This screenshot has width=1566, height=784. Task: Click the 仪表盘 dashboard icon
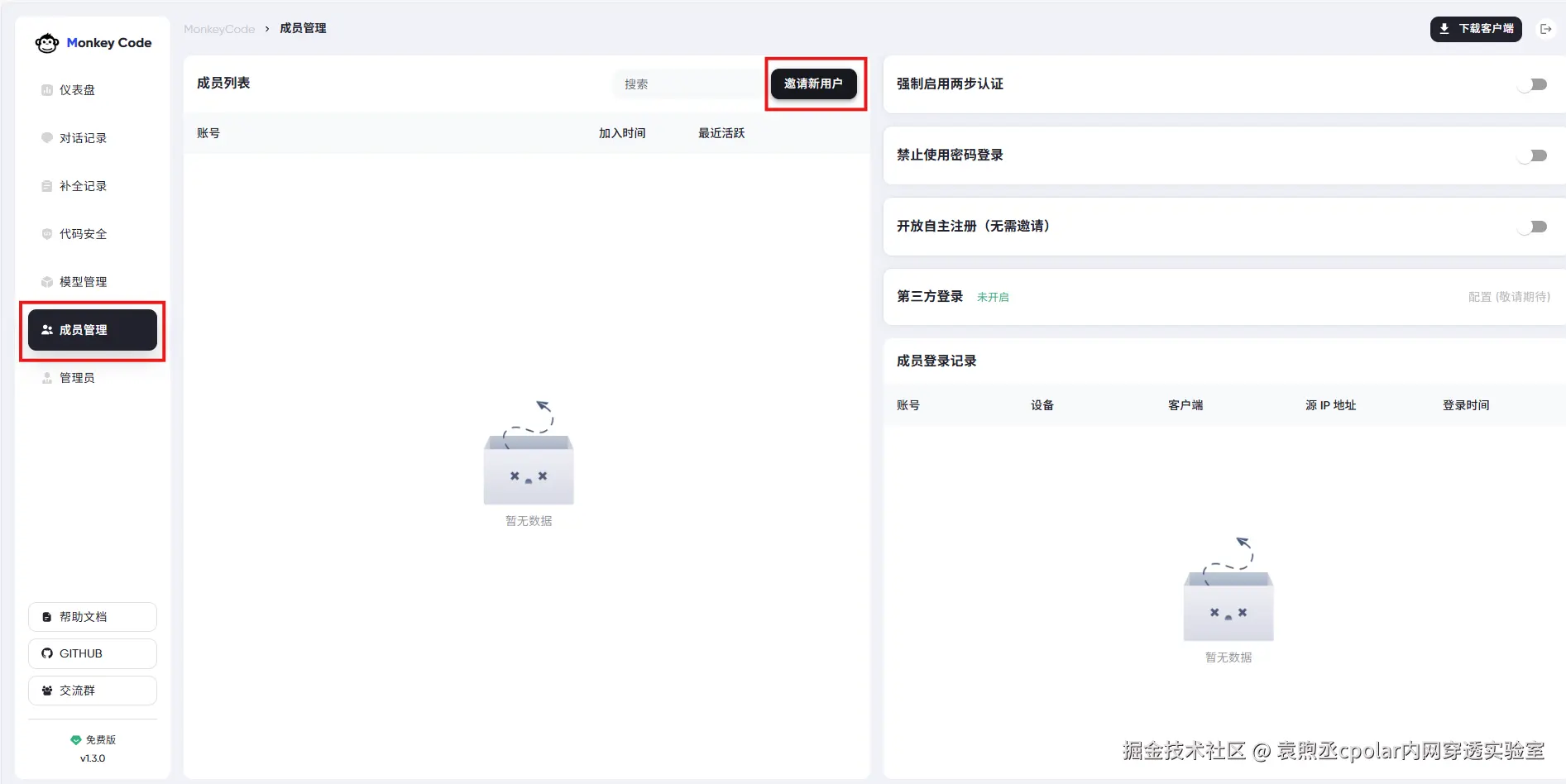[x=47, y=90]
